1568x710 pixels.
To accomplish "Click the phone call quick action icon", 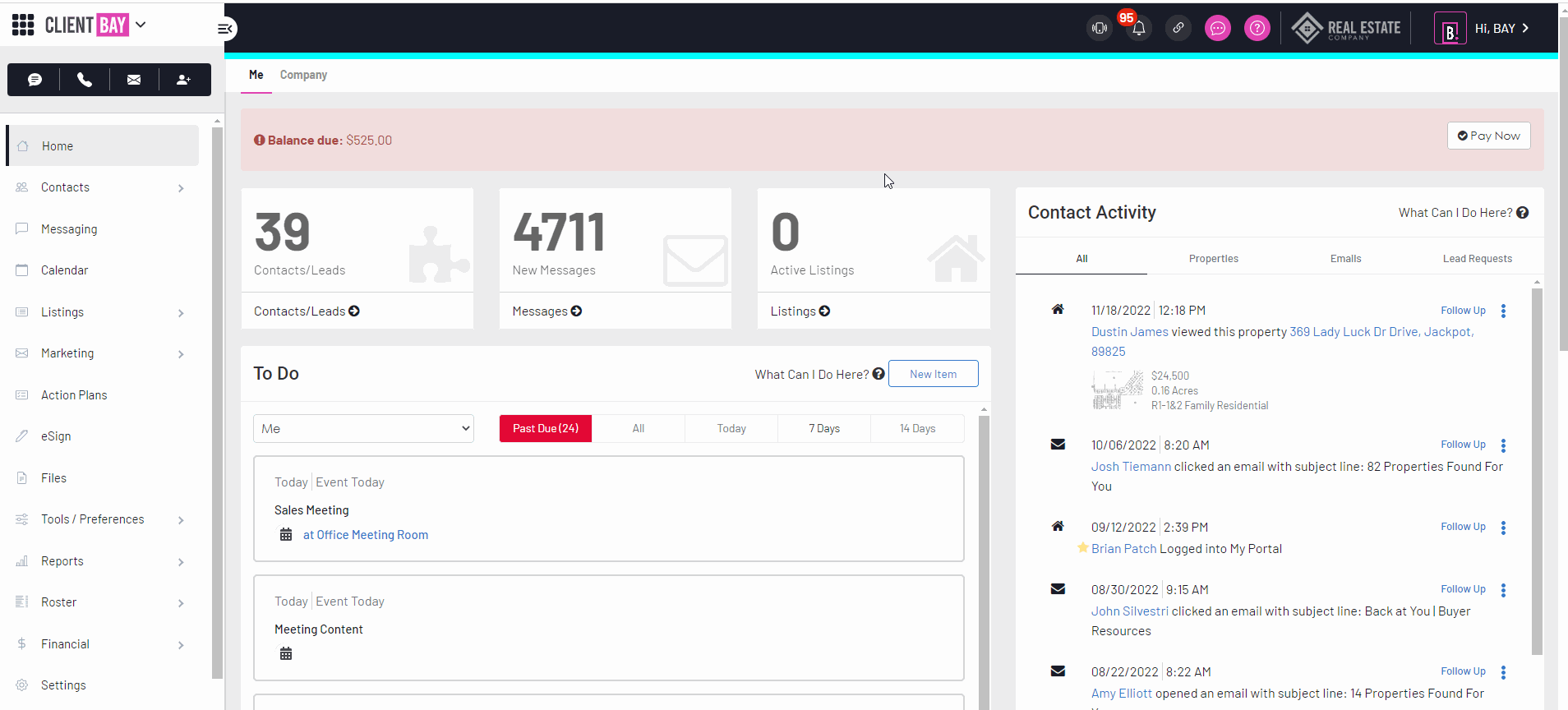I will [x=85, y=80].
